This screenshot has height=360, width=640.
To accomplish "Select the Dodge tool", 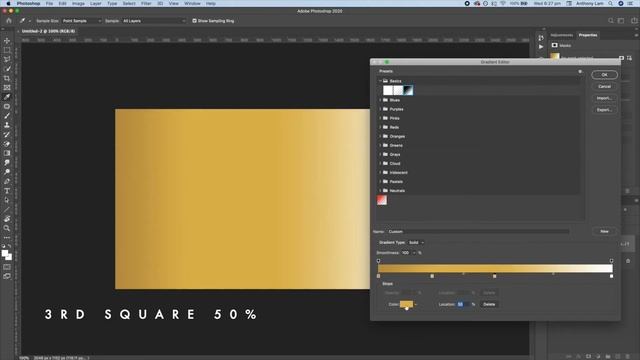I will coord(7,172).
